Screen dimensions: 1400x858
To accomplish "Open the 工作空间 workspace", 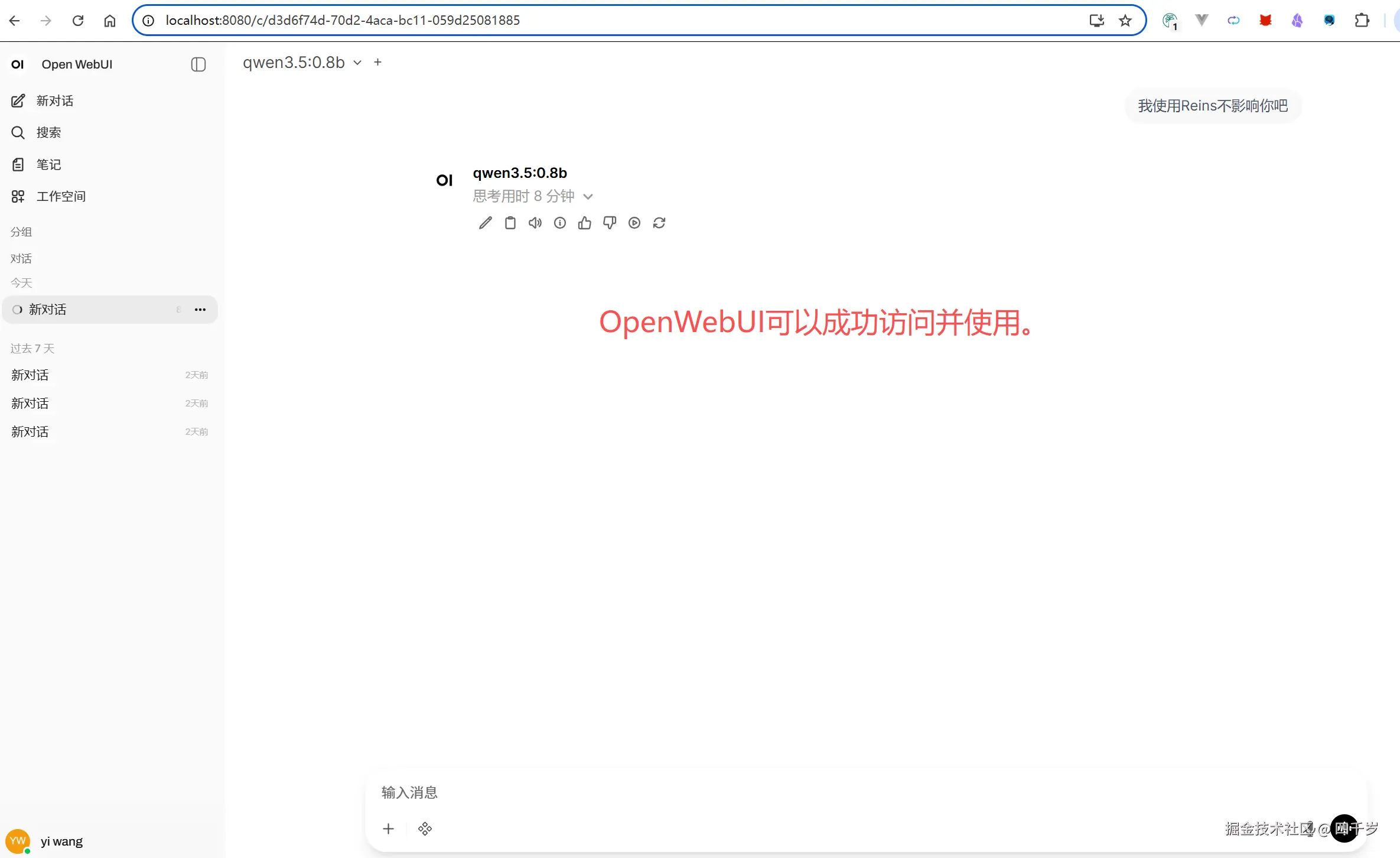I will [61, 196].
